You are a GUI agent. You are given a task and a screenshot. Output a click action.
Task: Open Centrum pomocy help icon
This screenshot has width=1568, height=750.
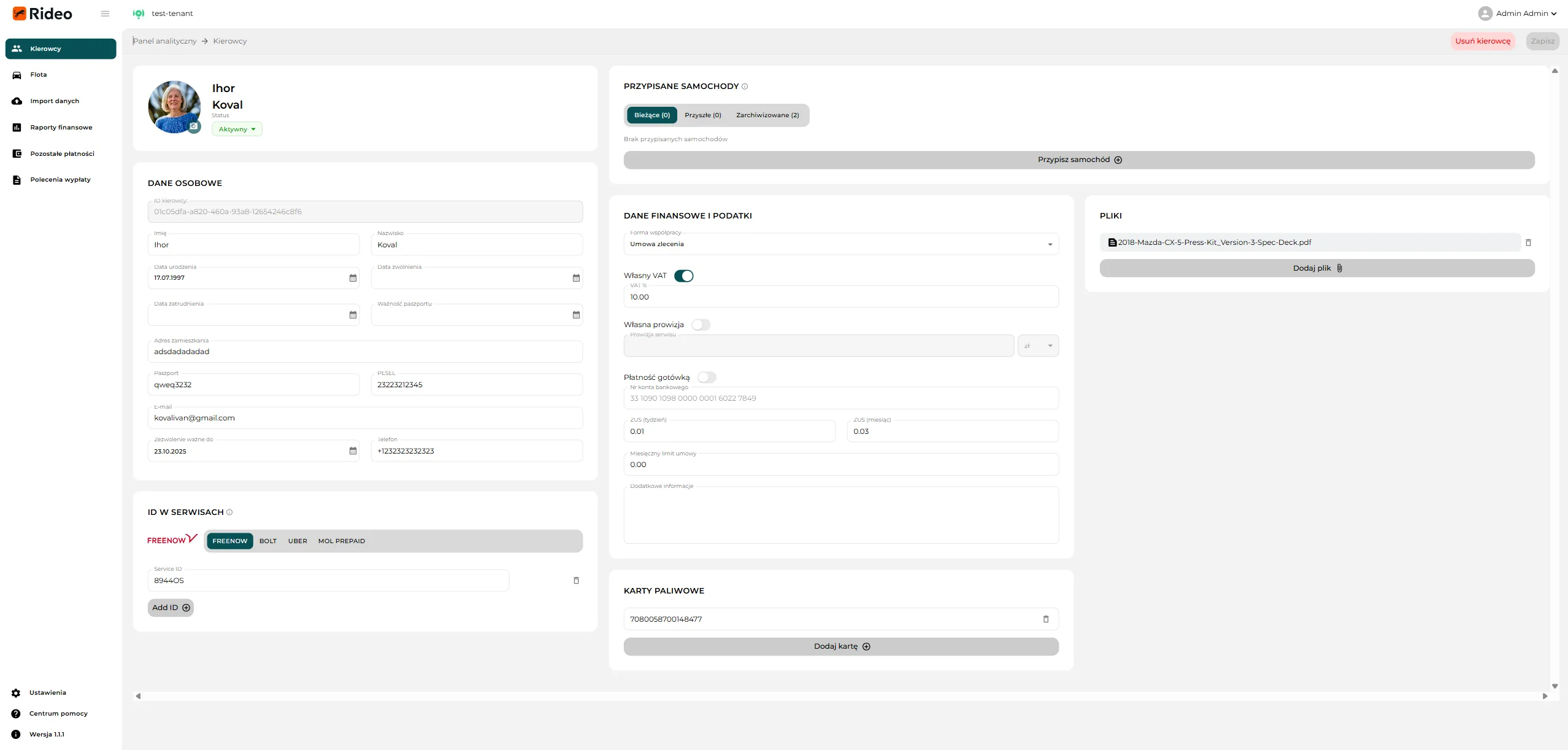16,714
